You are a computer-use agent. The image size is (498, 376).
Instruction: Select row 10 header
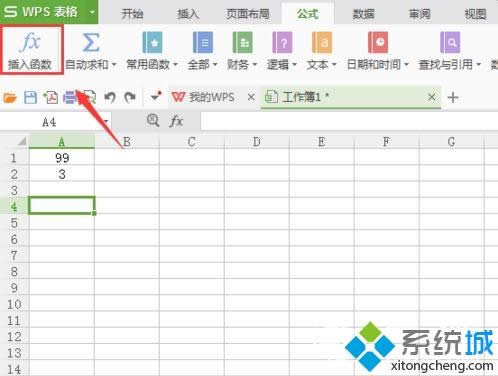[14, 304]
